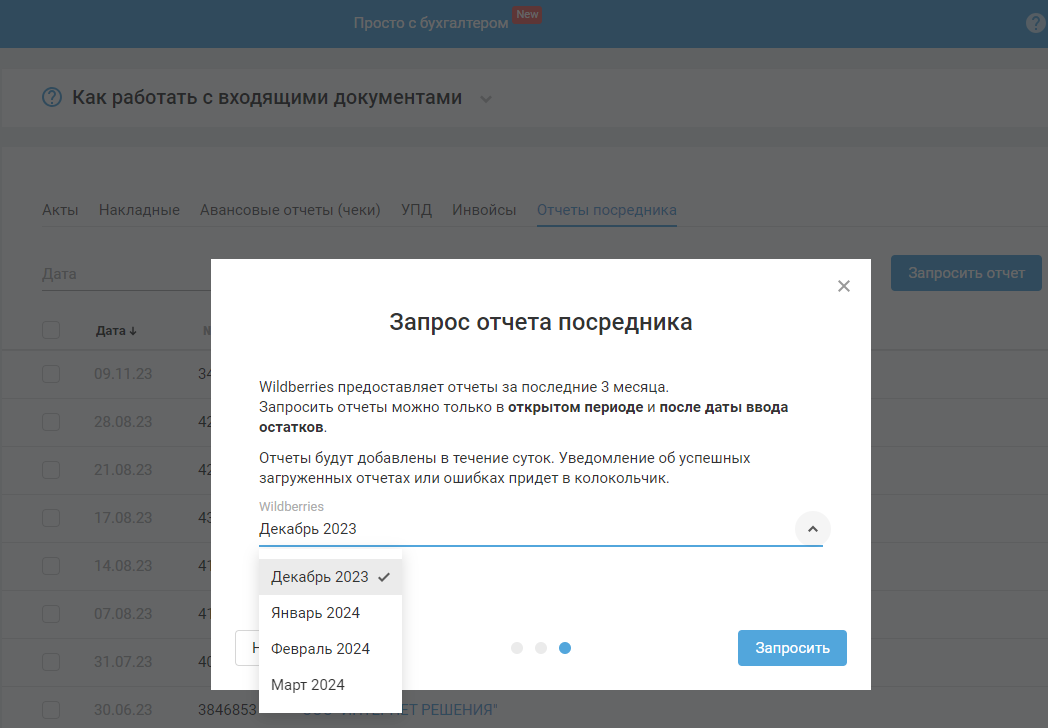1048x728 pixels.
Task: Click the Дата filter field
Action: pyautogui.click(x=126, y=274)
